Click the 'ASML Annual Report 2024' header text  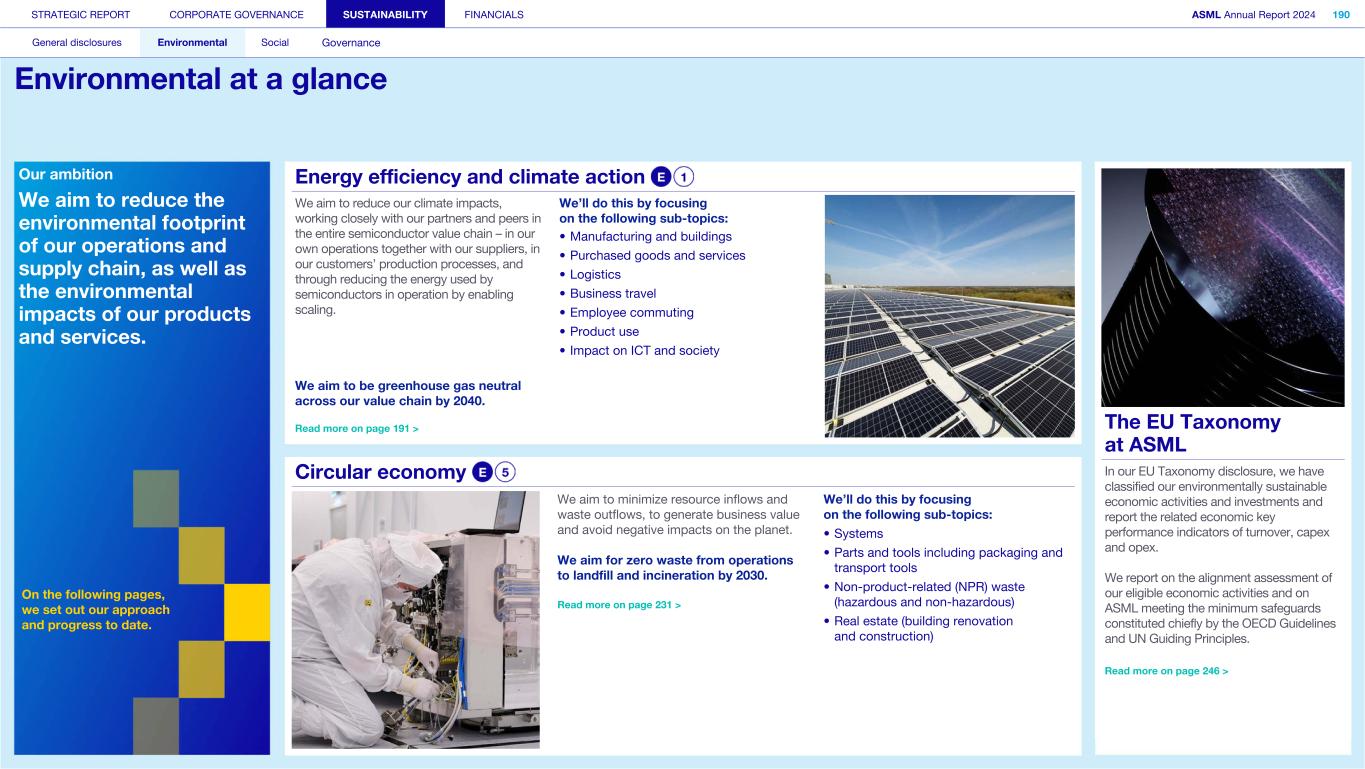point(1254,14)
